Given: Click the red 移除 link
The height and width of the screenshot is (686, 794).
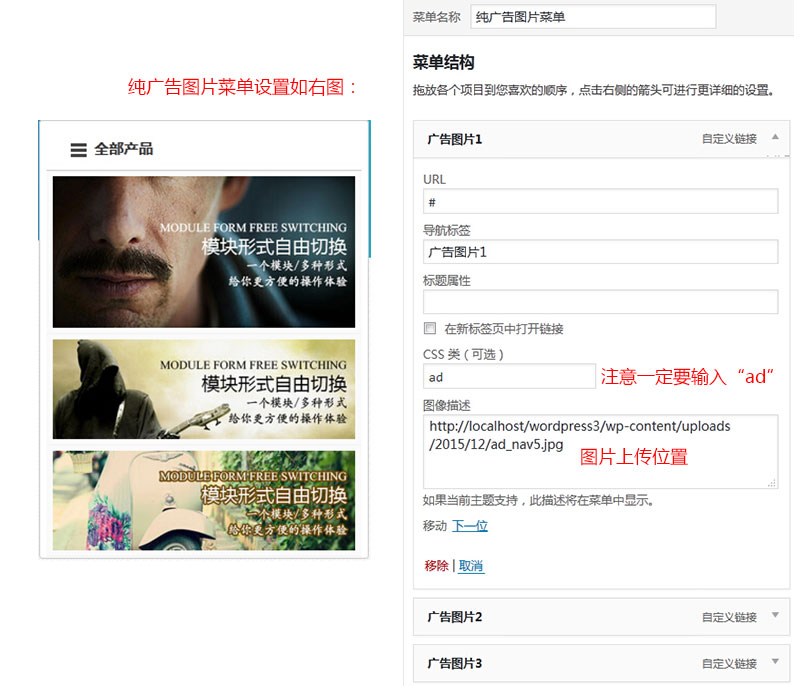Looking at the screenshot, I should point(436,566).
